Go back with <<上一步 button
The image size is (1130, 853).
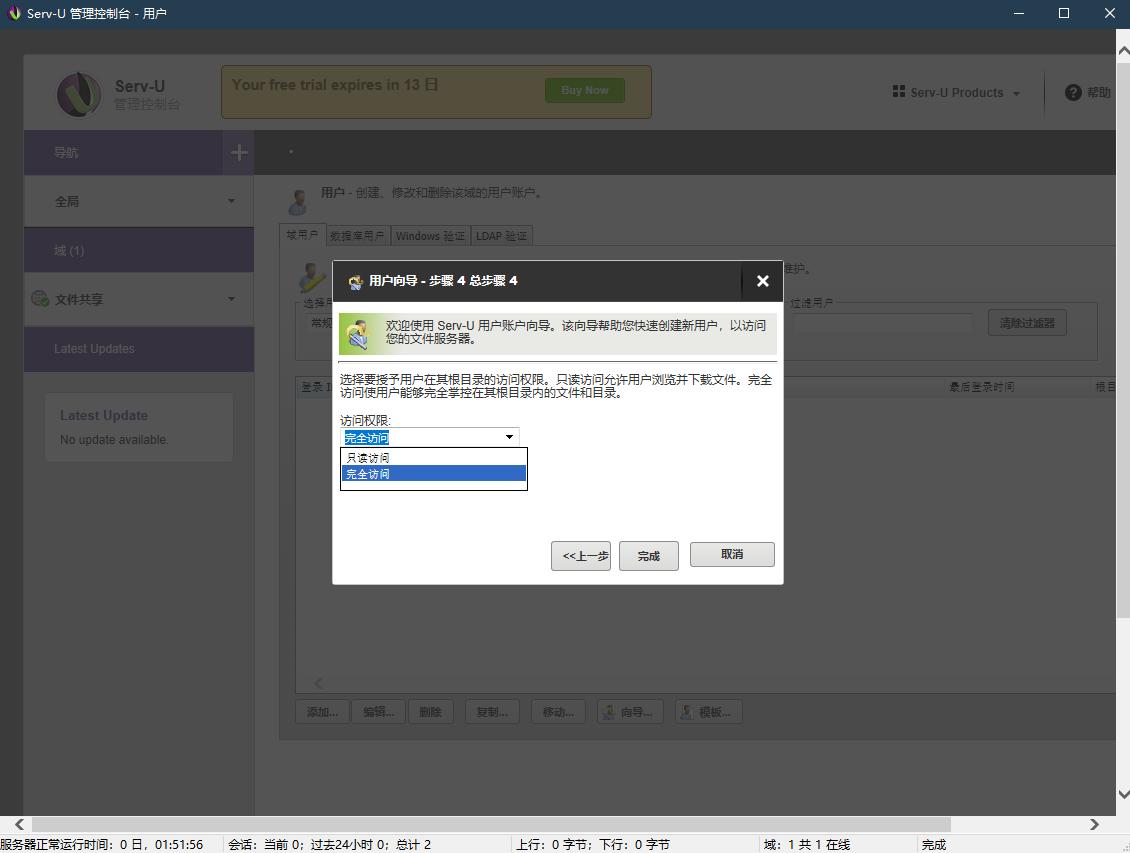(x=581, y=556)
